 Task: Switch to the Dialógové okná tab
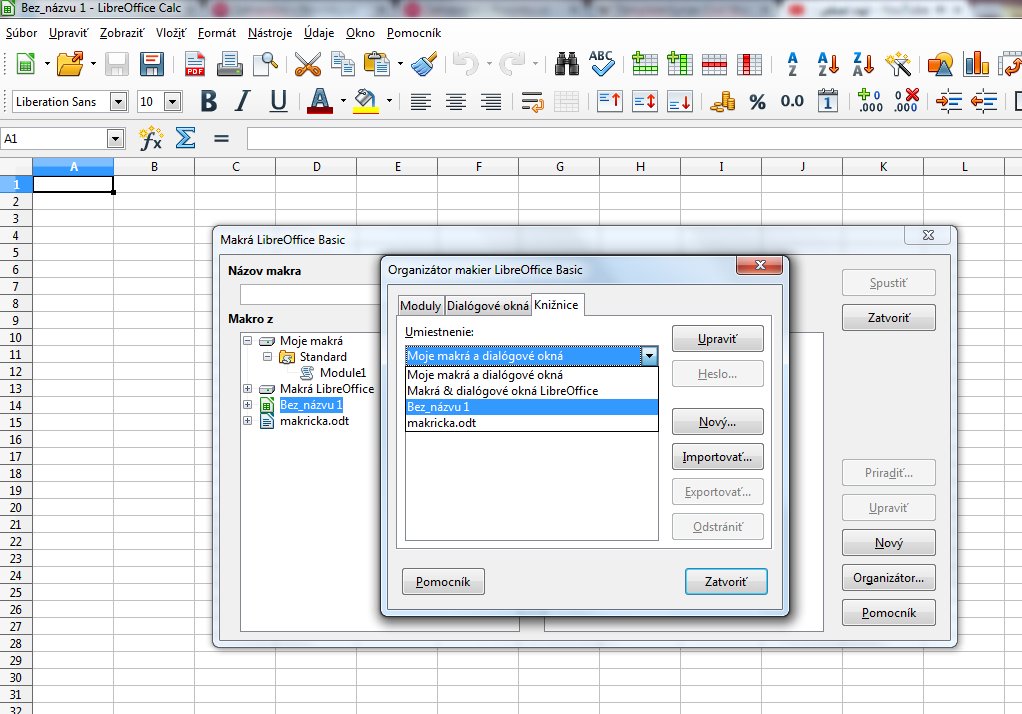(x=488, y=305)
